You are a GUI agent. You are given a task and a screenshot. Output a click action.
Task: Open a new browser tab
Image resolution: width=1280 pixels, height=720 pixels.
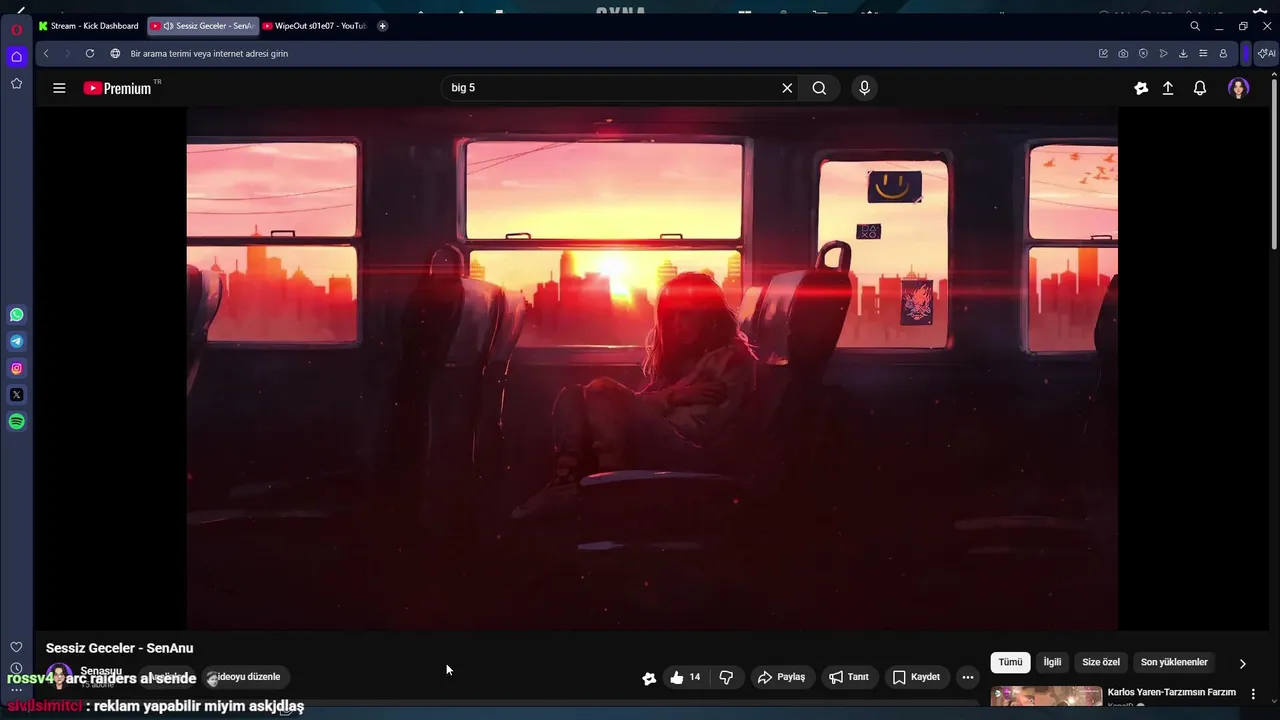point(382,26)
